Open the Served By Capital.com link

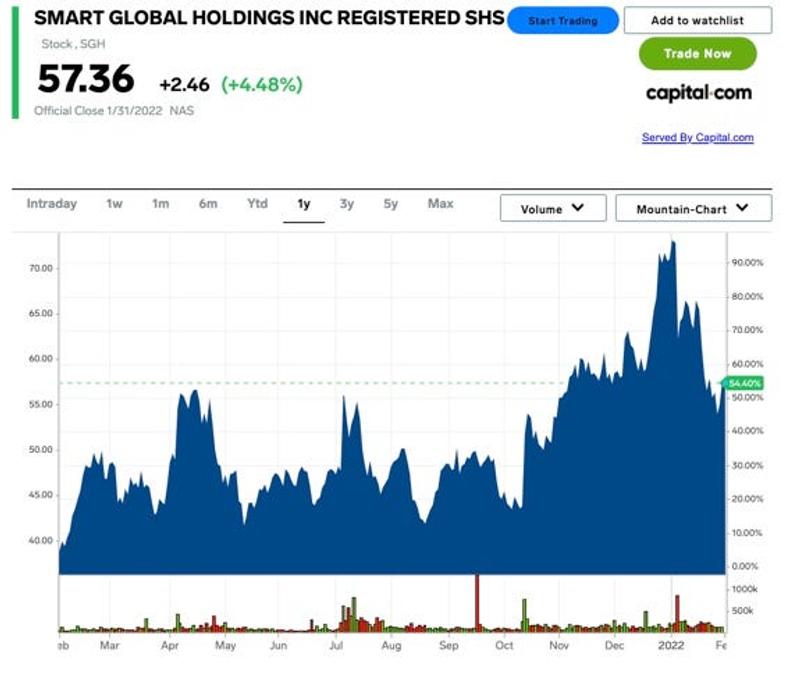[x=697, y=137]
